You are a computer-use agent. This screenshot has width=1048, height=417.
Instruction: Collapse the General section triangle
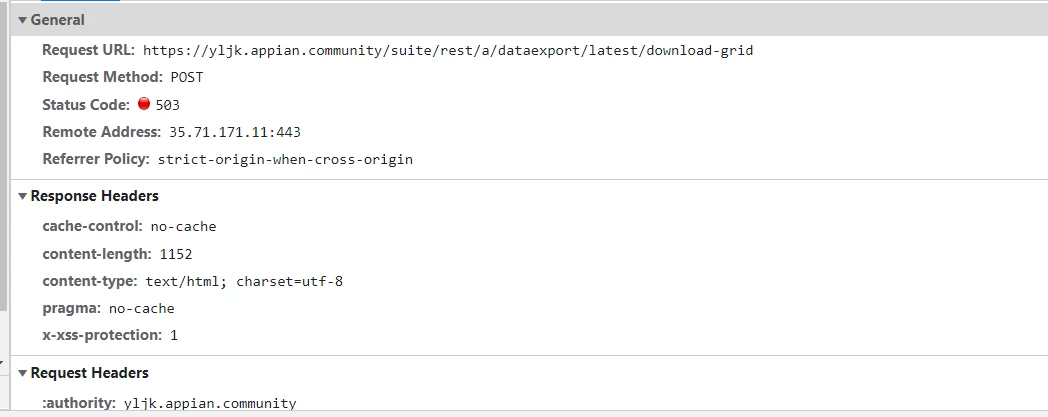(x=23, y=20)
